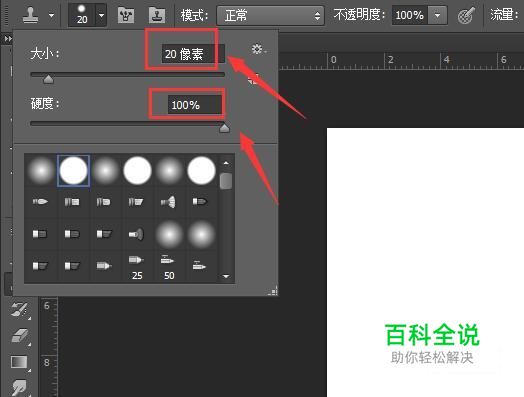Click the 大小 size input field
This screenshot has width=524, height=397.
point(193,54)
